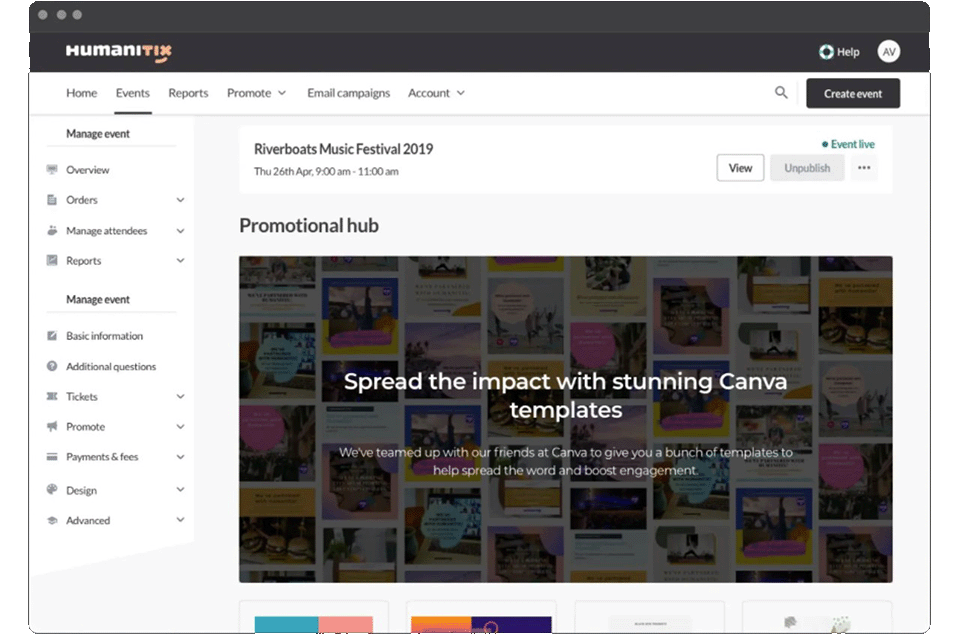Open Help via the lifebuoy icon

click(826, 52)
